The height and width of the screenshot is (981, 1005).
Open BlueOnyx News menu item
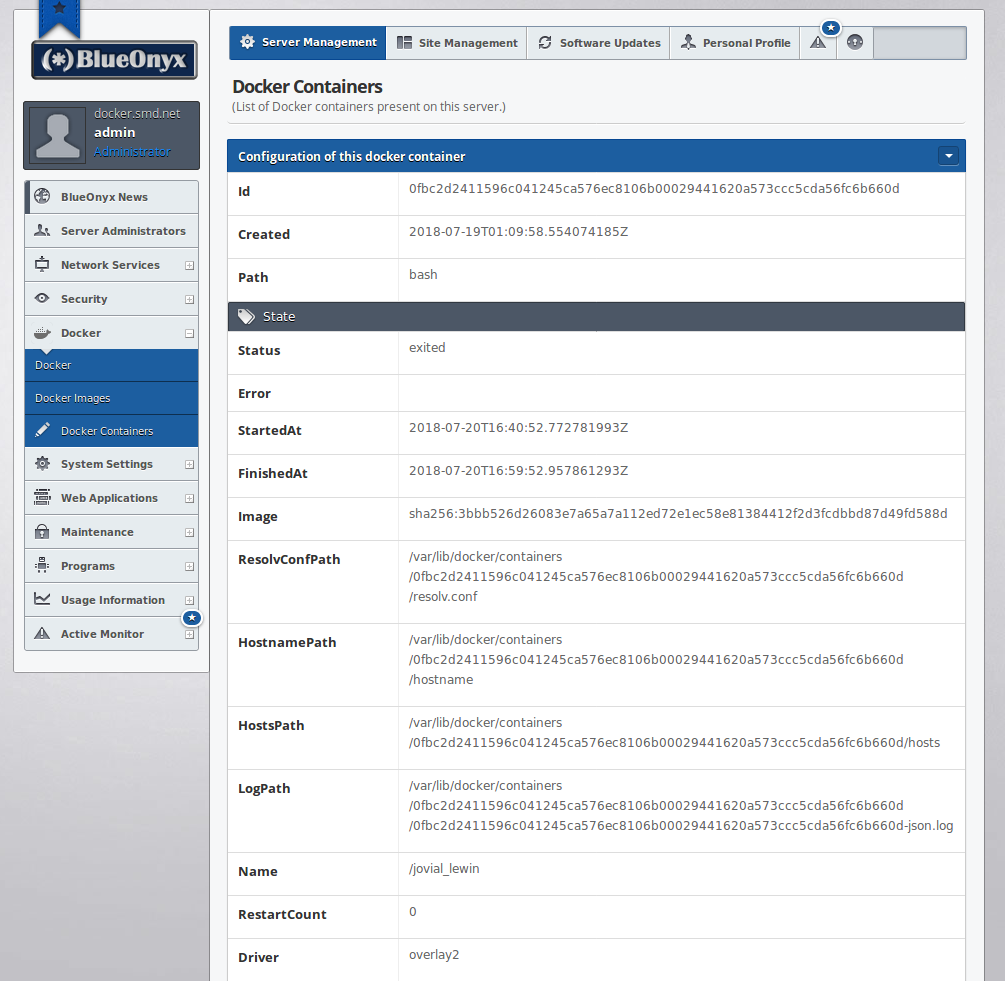tap(112, 197)
